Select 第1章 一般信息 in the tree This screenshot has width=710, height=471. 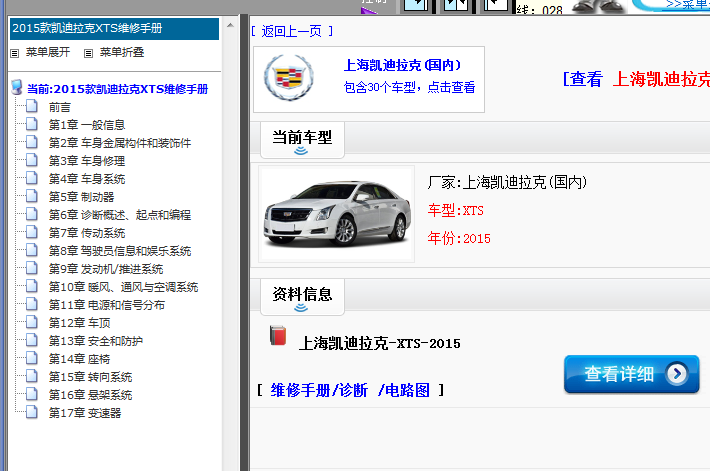click(86, 125)
